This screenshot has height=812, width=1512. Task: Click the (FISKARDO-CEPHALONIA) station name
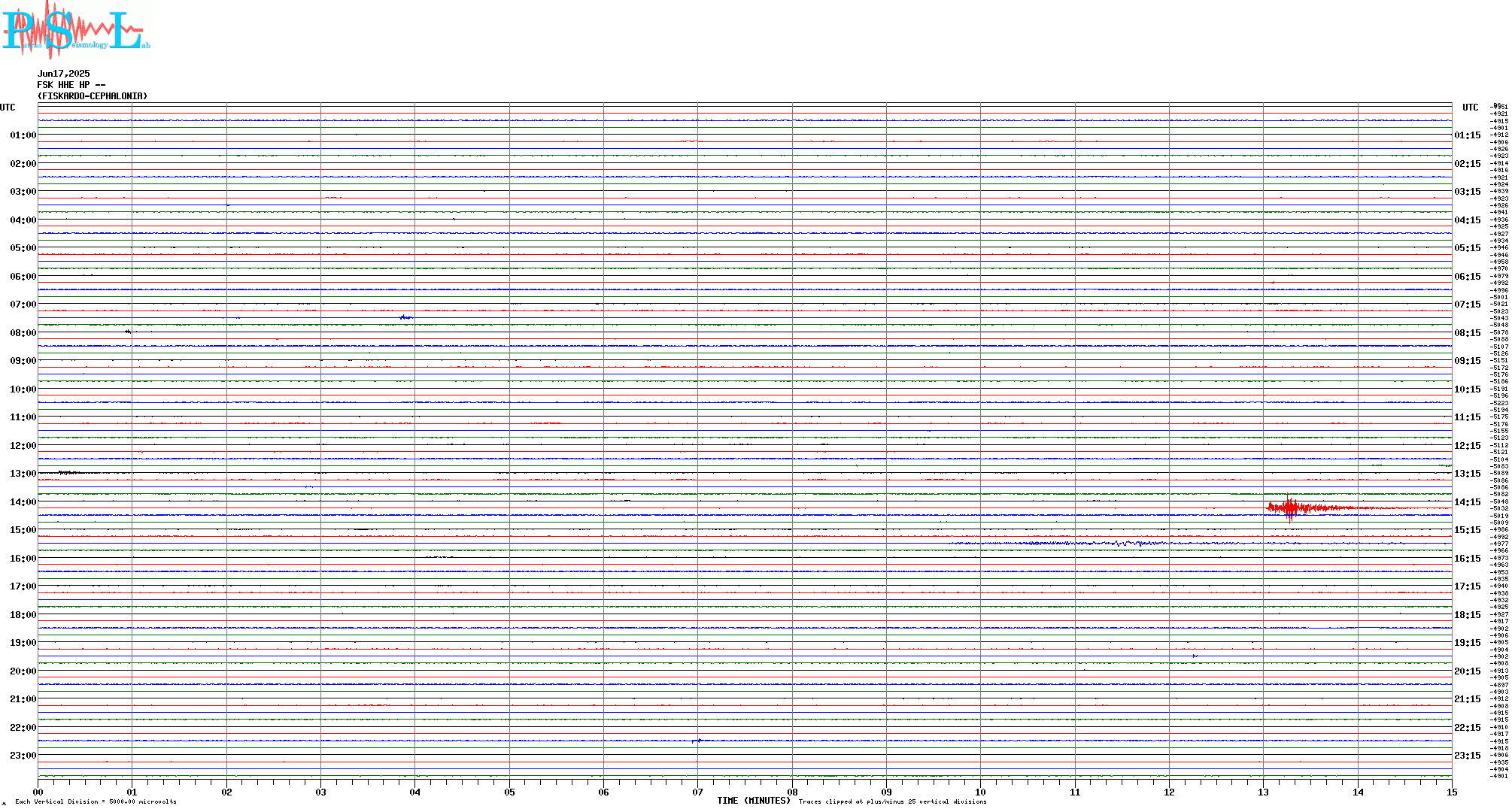93,96
